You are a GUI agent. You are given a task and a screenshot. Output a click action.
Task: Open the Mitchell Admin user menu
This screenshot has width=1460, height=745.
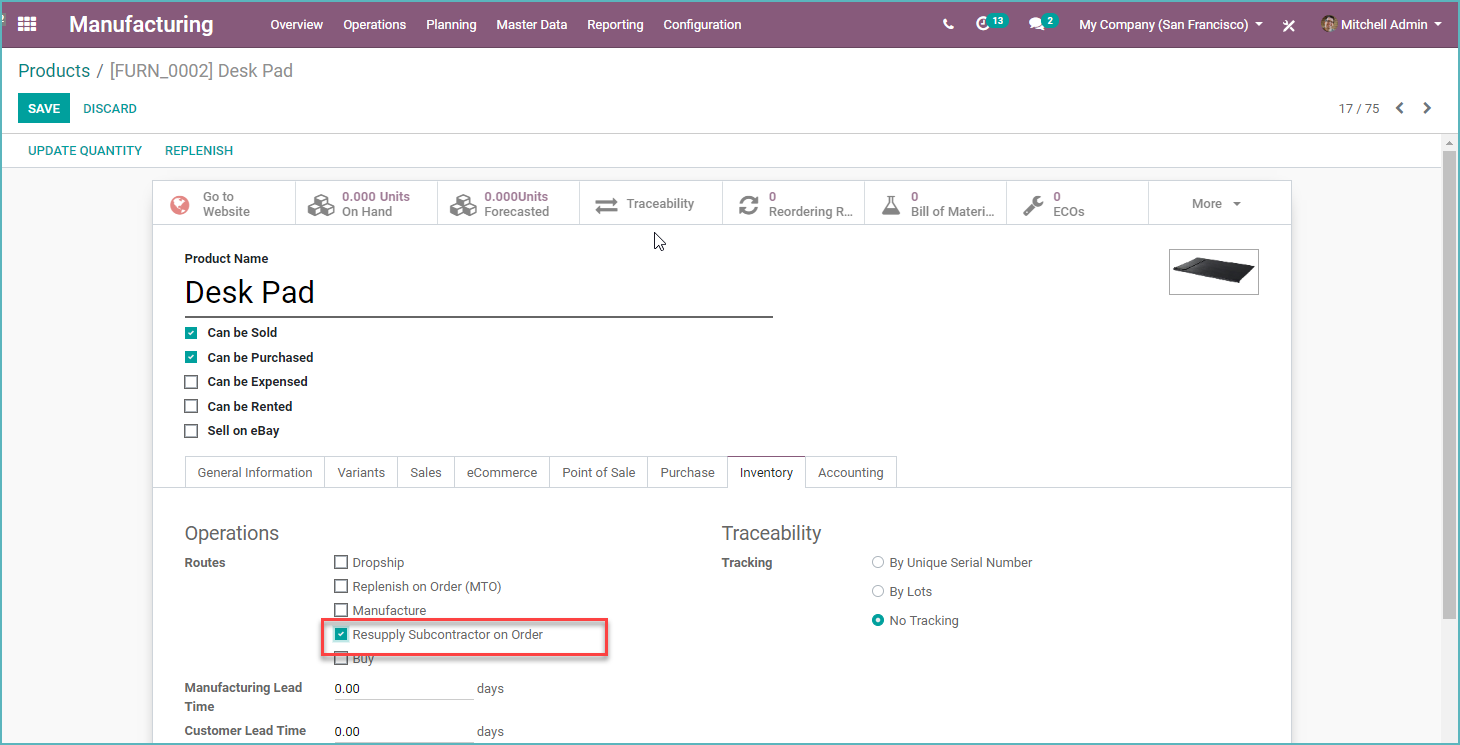coord(1382,24)
